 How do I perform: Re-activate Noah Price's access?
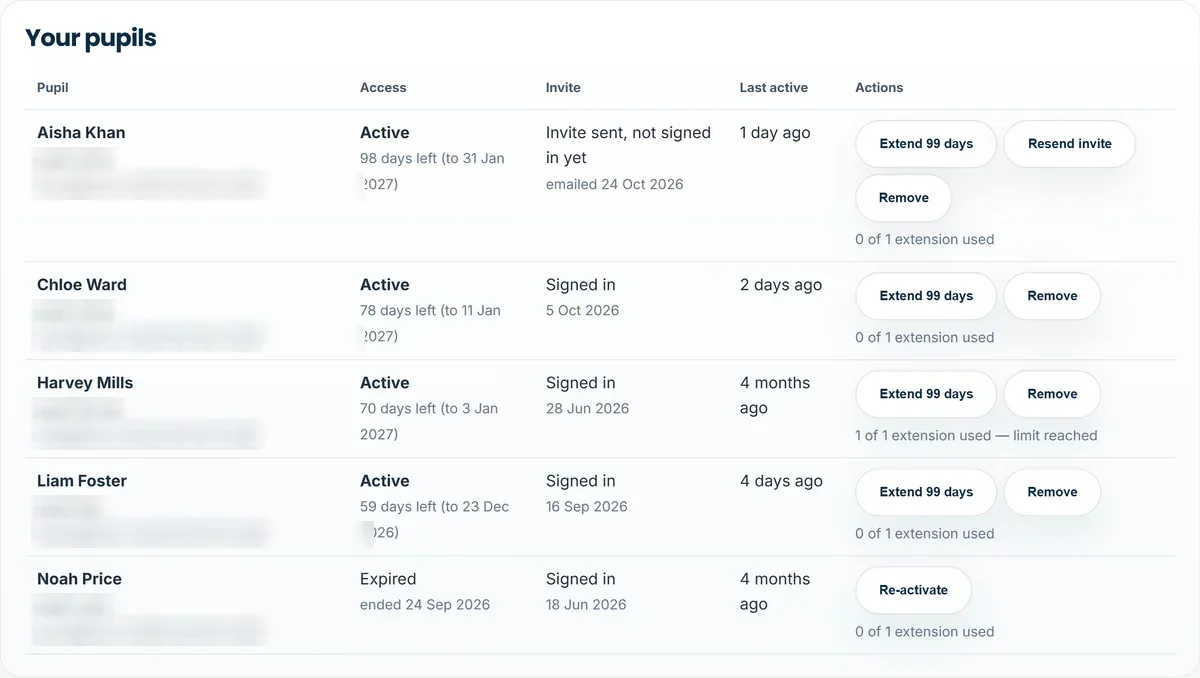[913, 590]
